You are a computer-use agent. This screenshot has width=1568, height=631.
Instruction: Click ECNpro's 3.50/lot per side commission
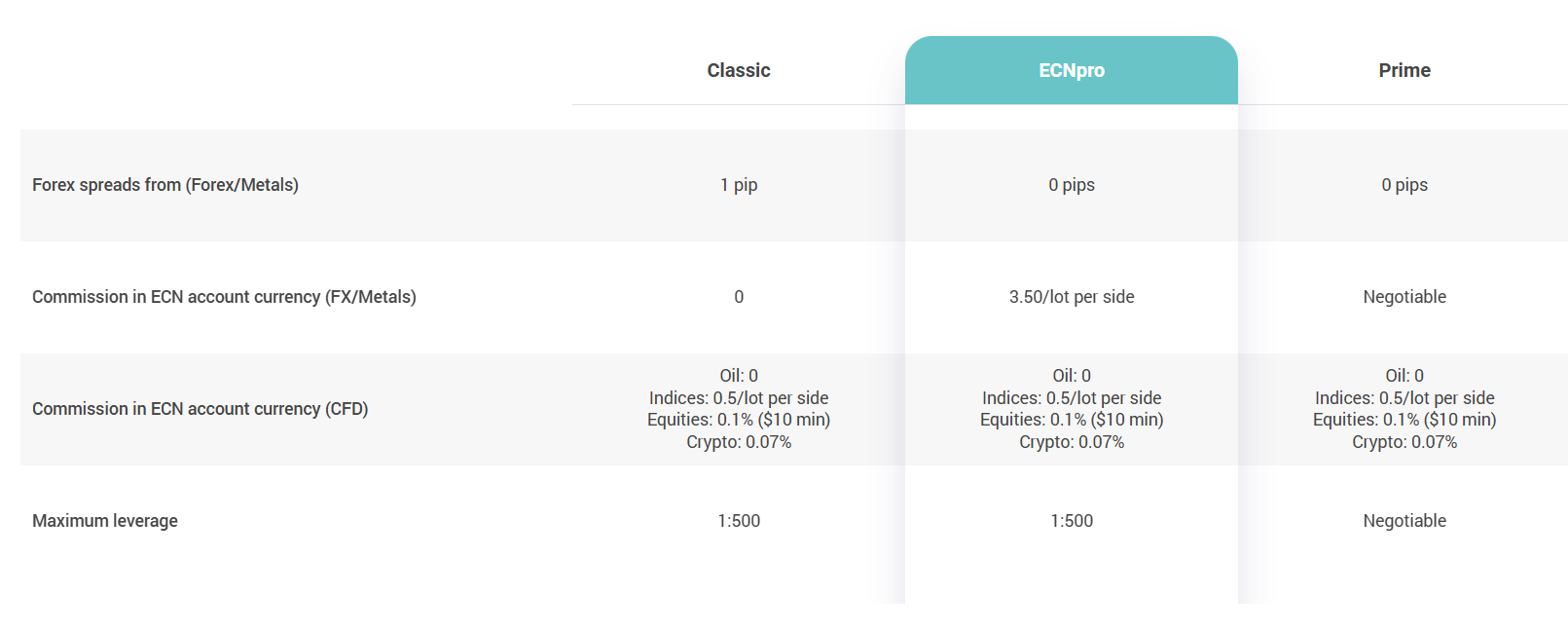coord(1072,297)
